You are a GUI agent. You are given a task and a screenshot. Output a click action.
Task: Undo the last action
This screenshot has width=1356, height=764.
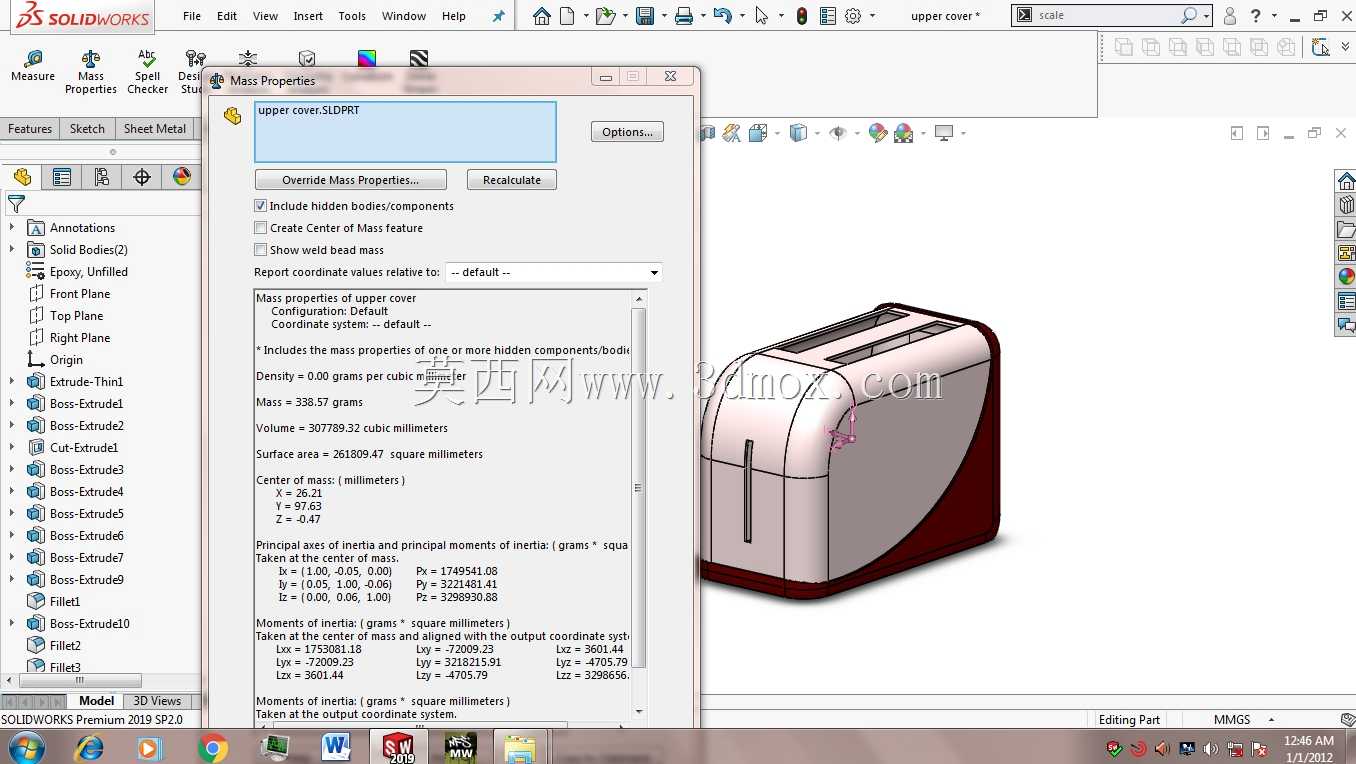click(x=722, y=16)
